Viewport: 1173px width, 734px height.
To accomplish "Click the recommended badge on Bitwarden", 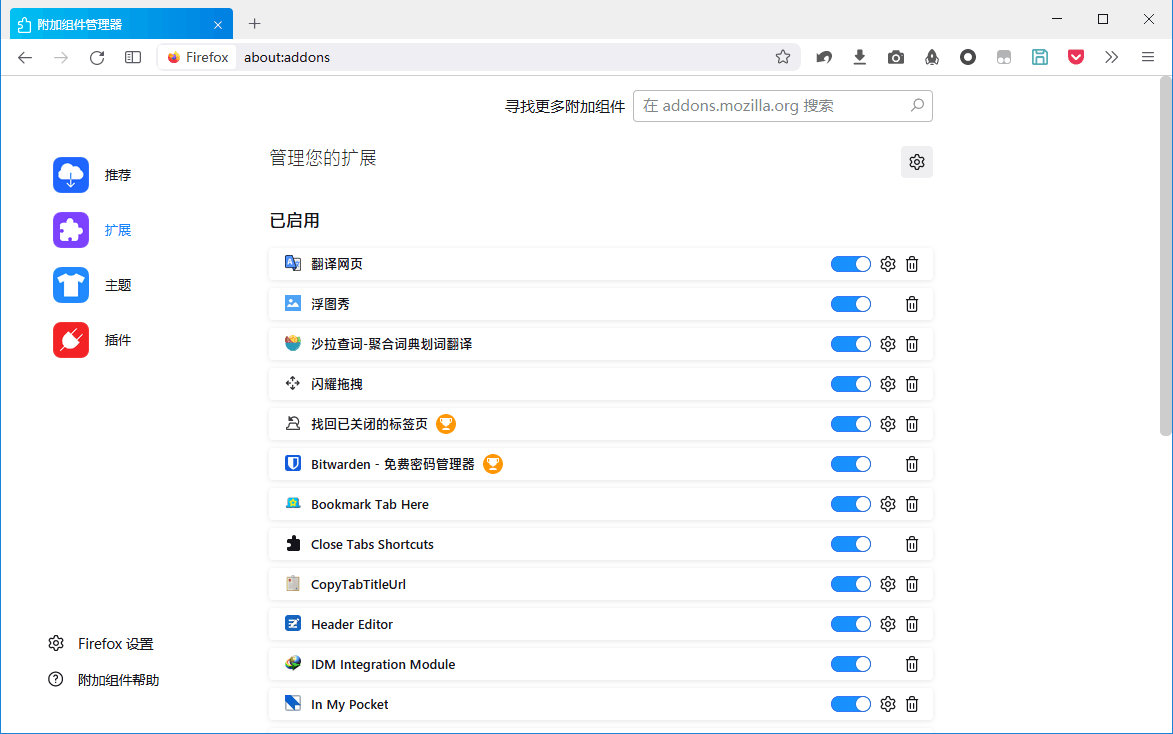I will [493, 465].
